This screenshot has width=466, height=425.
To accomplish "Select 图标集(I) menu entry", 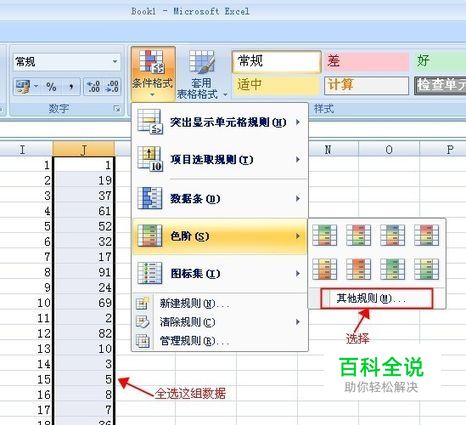I will coord(220,274).
